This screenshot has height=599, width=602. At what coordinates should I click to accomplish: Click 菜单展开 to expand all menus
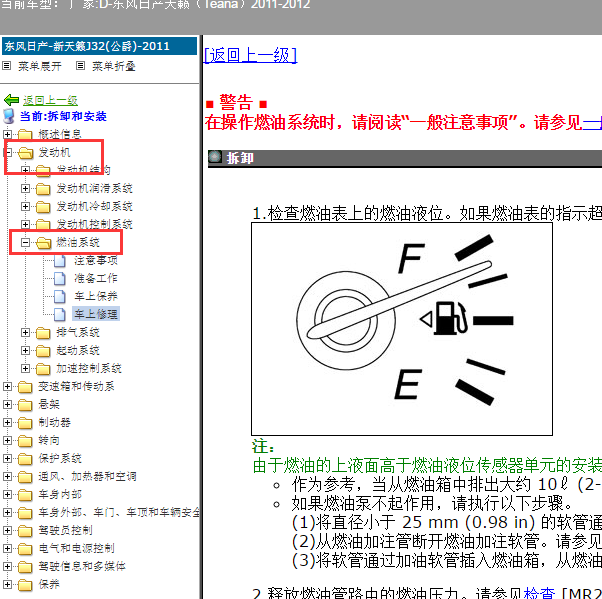[x=40, y=66]
